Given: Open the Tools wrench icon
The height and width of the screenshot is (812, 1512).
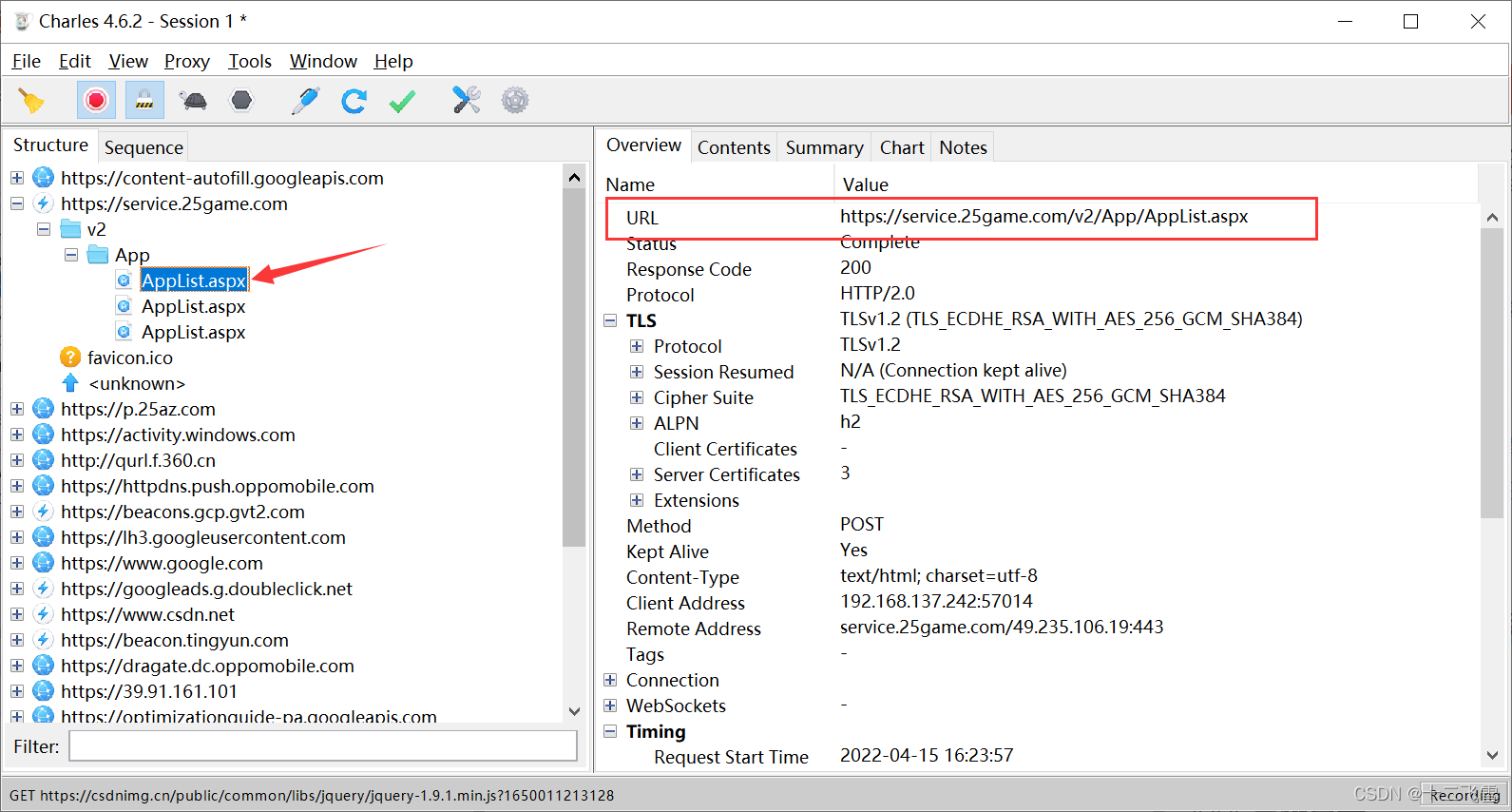Looking at the screenshot, I should pos(467,100).
